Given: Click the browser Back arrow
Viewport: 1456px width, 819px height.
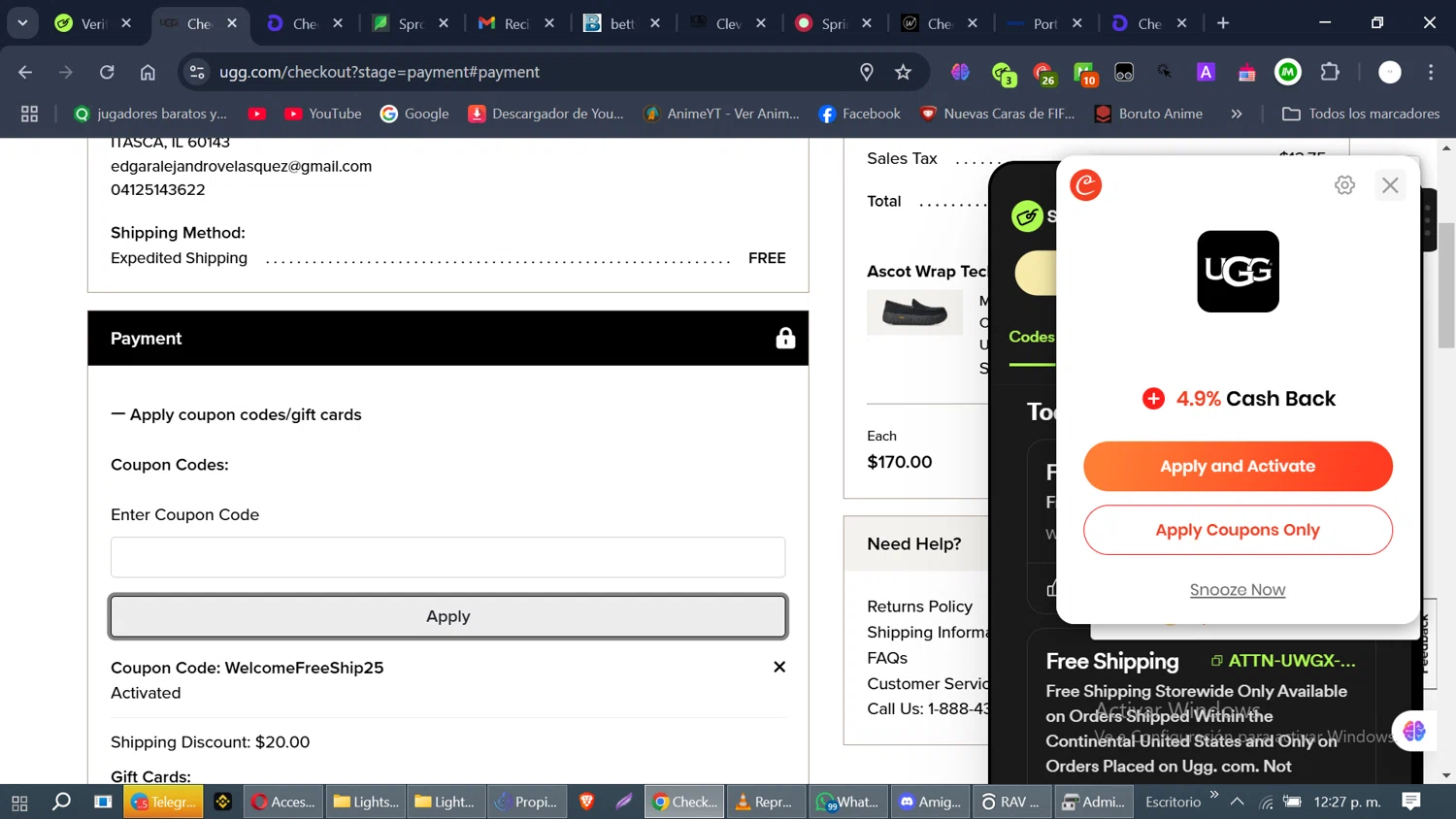Looking at the screenshot, I should 25,72.
